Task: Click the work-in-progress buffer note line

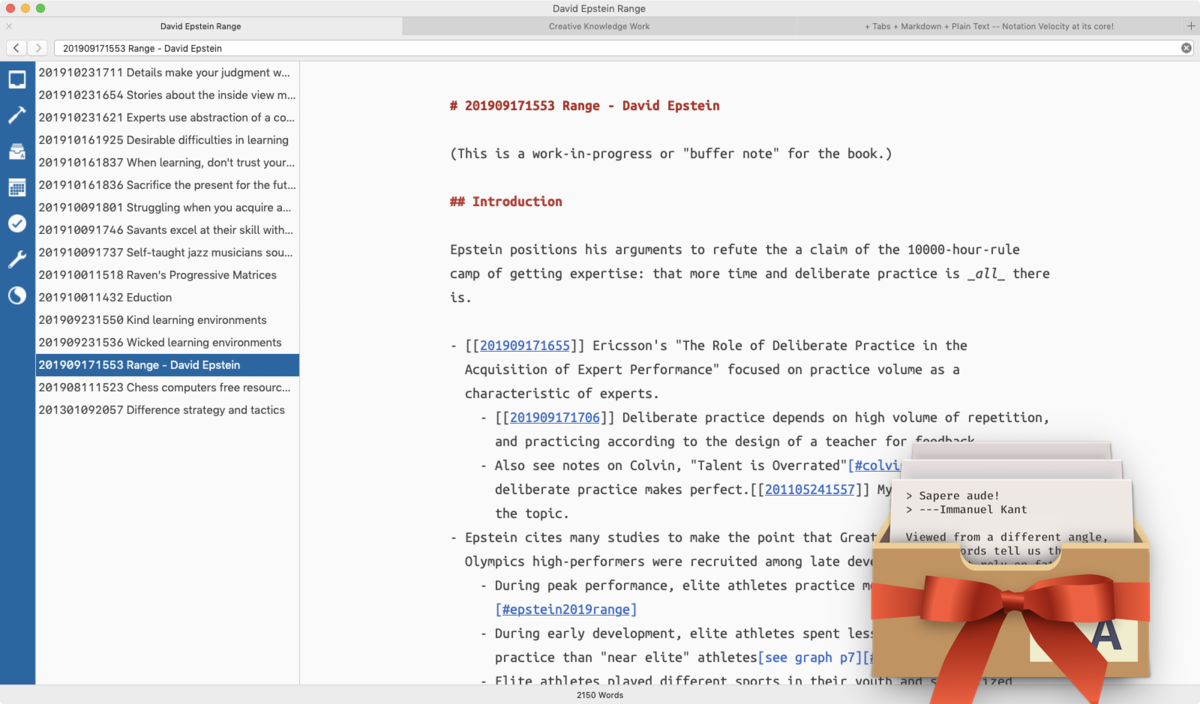Action: click(x=671, y=154)
